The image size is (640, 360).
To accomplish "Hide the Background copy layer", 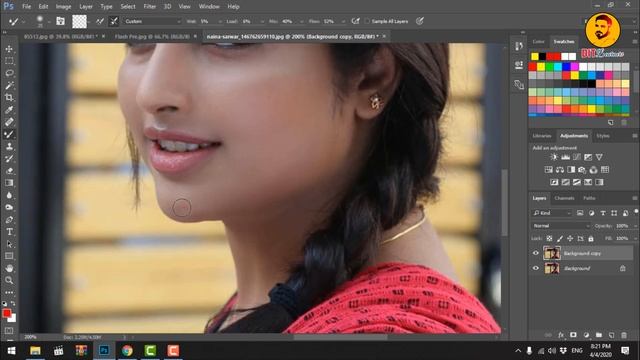I will (x=536, y=253).
